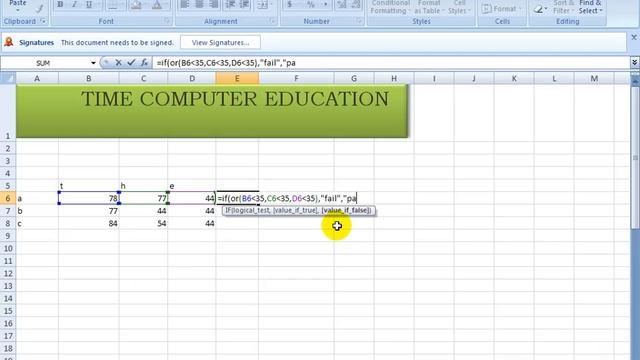Click Increase Decimal icon

tap(342, 4)
